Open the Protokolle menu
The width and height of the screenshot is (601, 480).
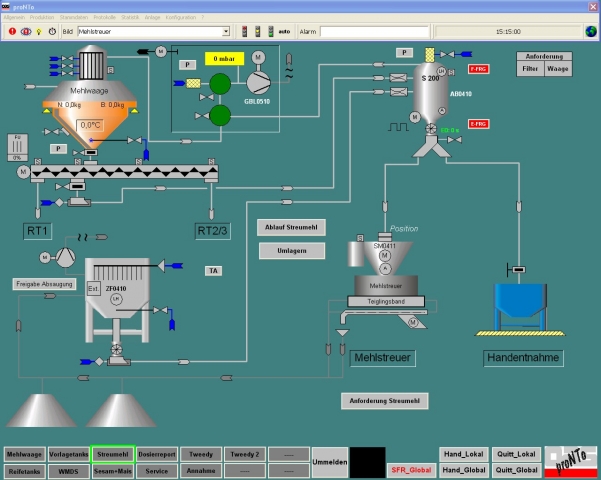104,17
